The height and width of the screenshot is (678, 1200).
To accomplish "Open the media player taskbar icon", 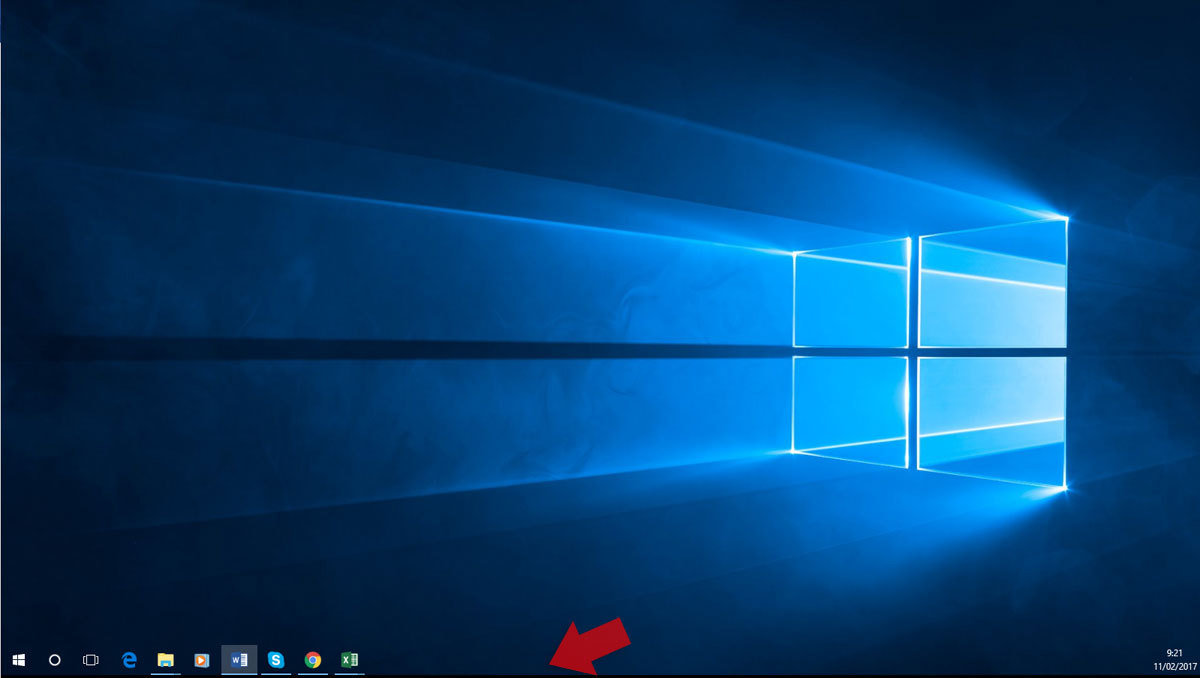I will [x=202, y=660].
